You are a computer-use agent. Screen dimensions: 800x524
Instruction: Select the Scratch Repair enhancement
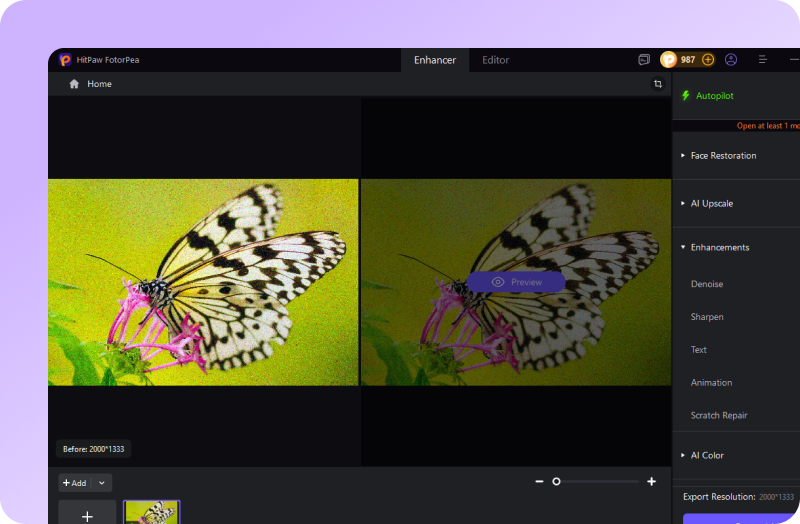(x=719, y=415)
